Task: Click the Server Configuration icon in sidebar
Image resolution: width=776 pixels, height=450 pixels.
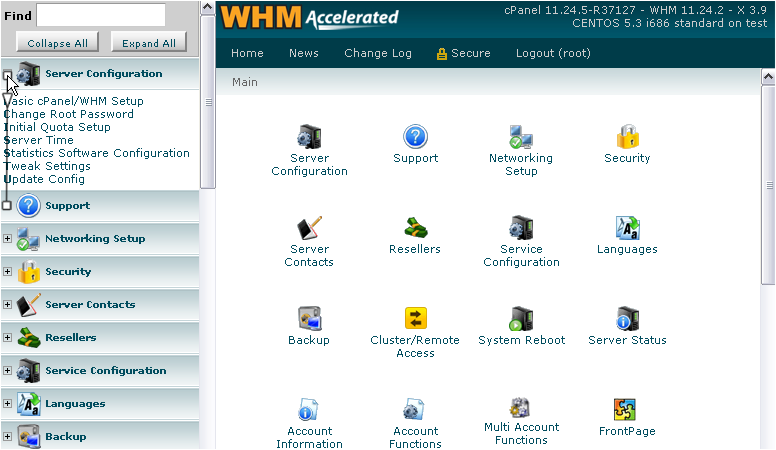Action: (28, 74)
